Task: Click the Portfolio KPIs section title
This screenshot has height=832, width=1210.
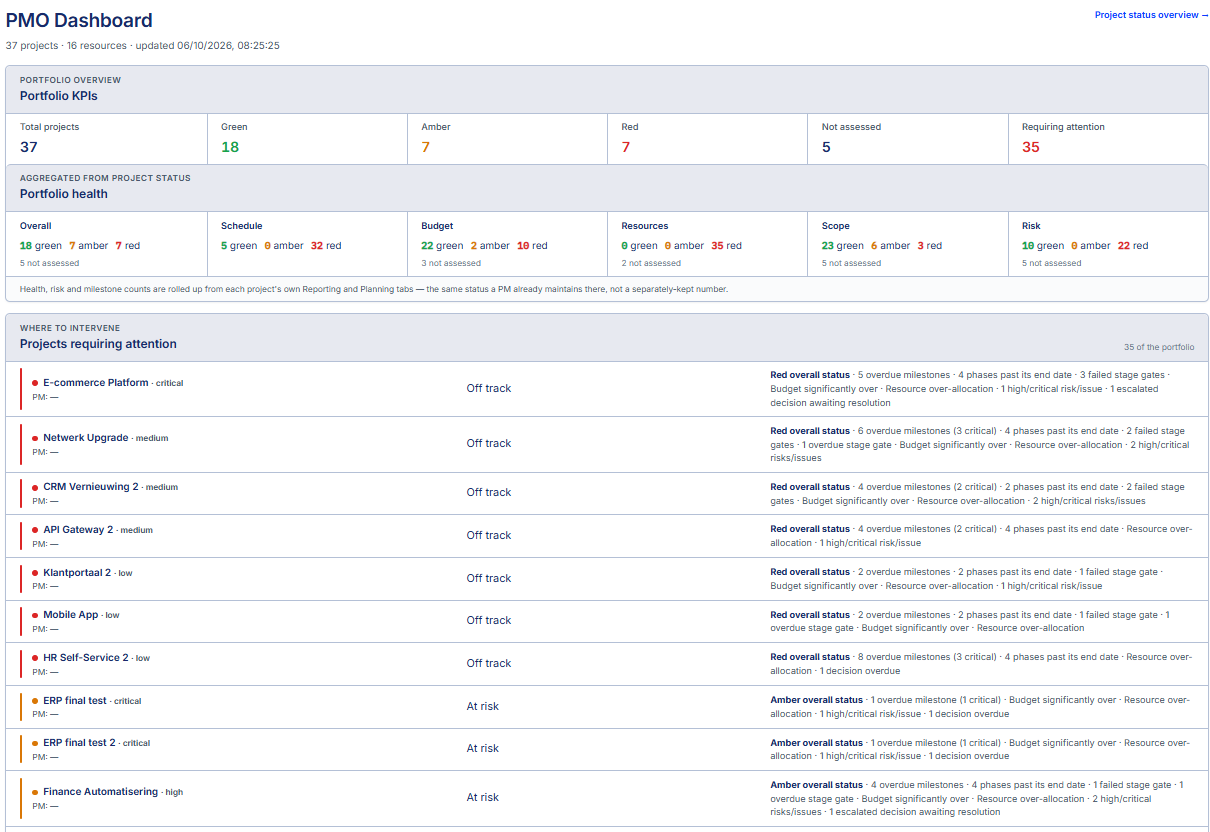Action: point(59,96)
